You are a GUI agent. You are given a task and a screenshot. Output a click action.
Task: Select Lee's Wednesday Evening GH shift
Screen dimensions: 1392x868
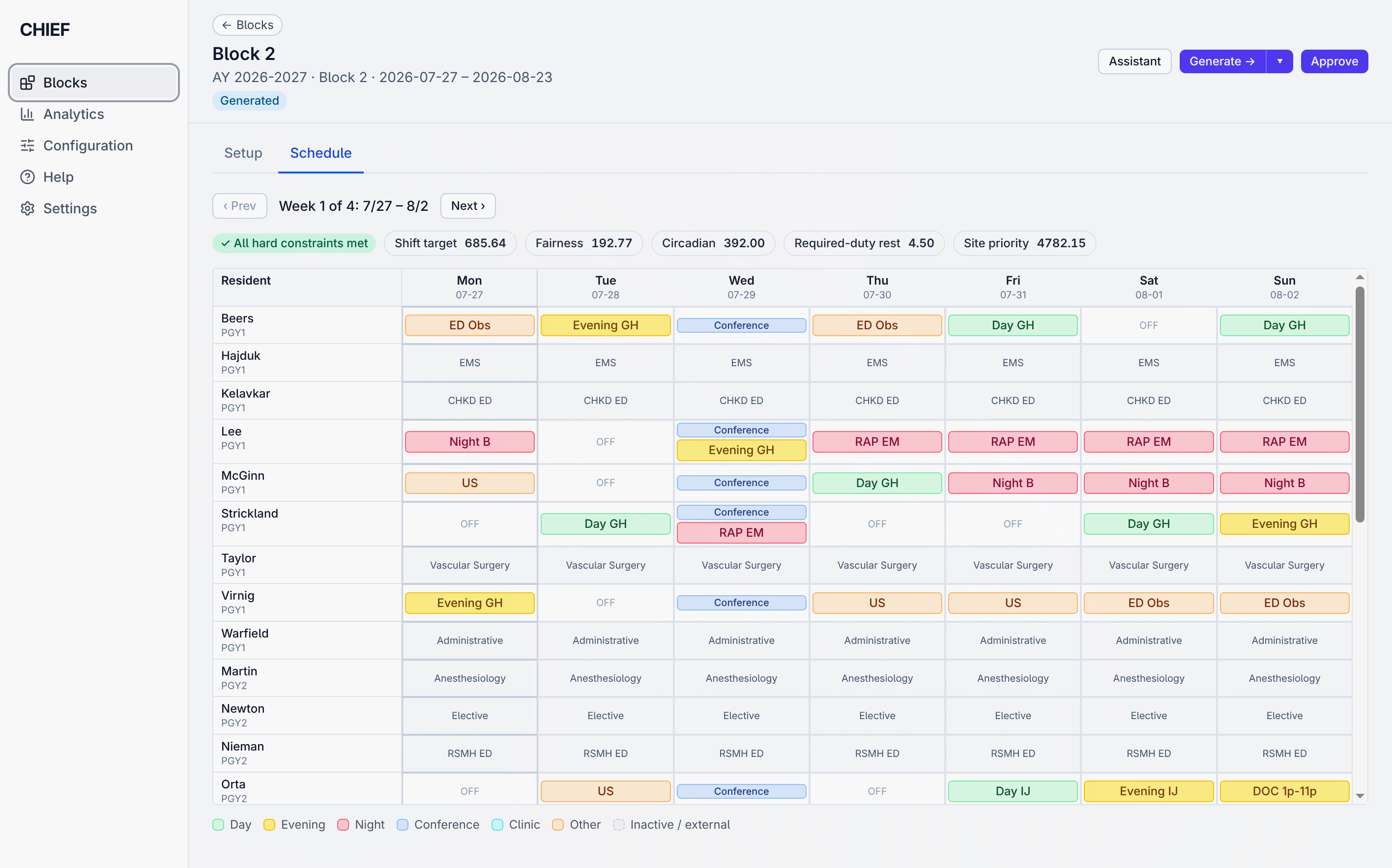click(x=741, y=450)
